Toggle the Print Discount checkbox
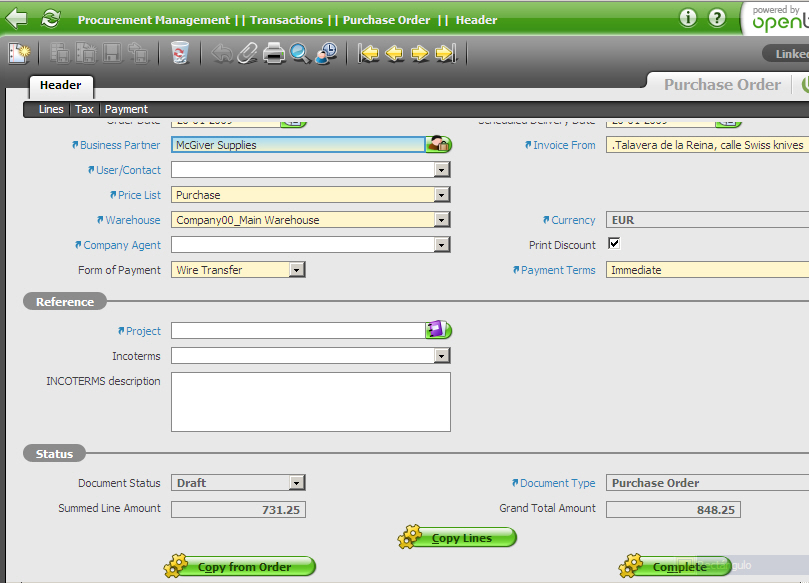The width and height of the screenshot is (809, 583). point(614,244)
